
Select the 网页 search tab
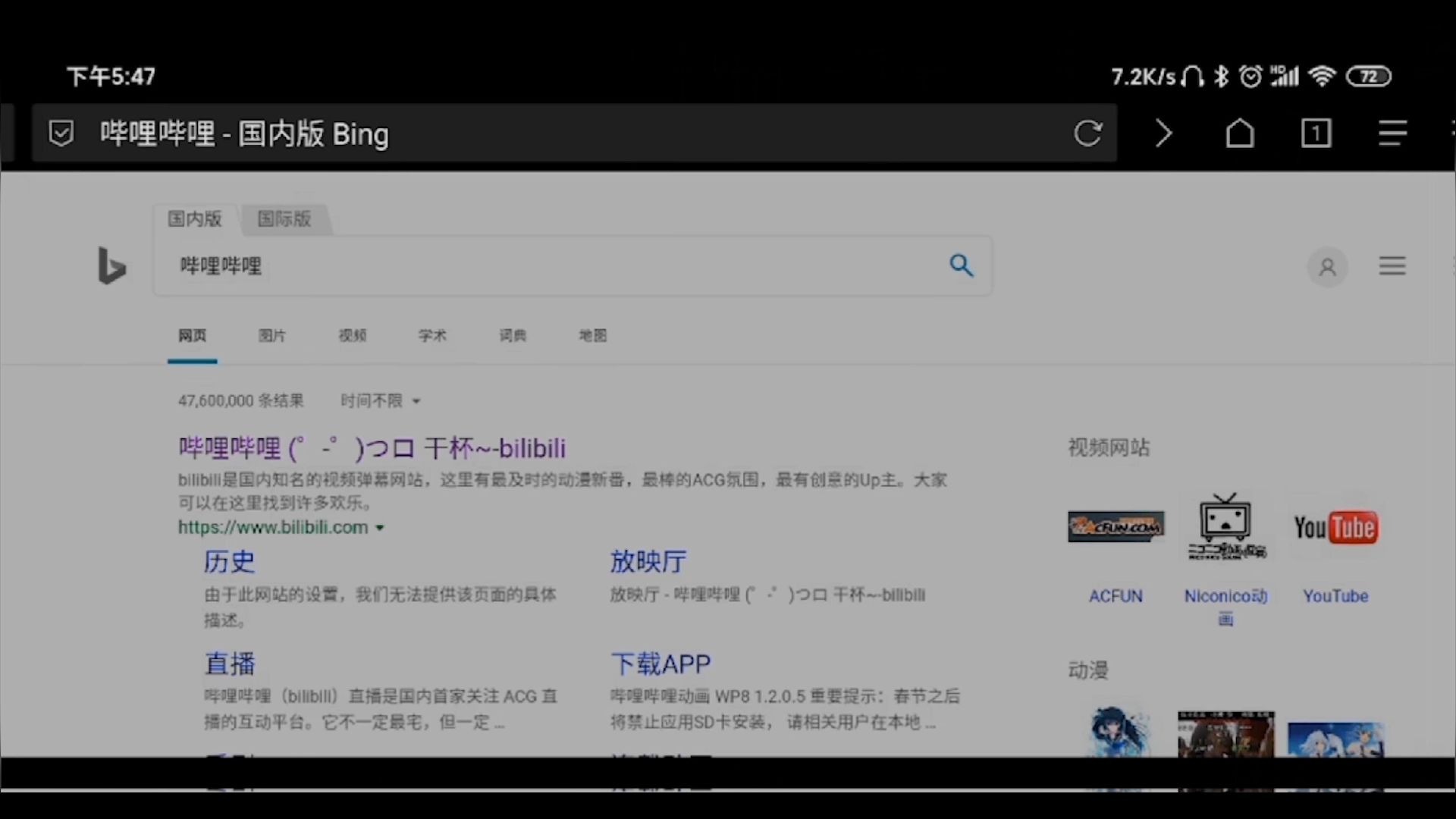192,335
